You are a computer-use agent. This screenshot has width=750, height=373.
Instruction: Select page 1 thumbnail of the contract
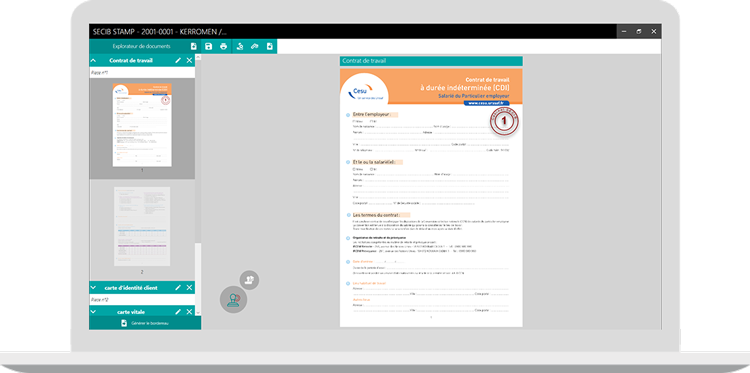pyautogui.click(x=142, y=125)
